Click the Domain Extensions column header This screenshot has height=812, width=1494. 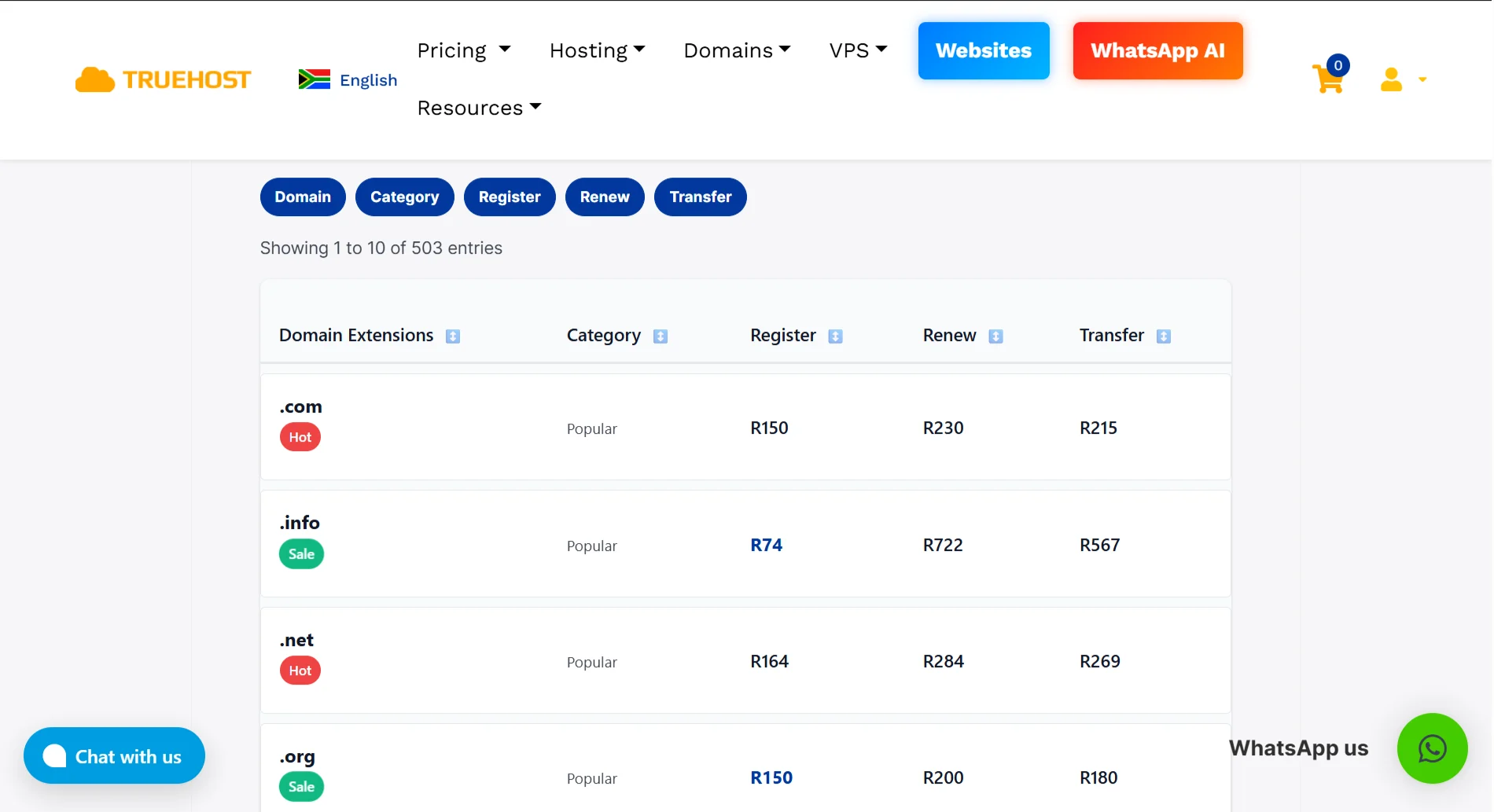pyautogui.click(x=356, y=336)
